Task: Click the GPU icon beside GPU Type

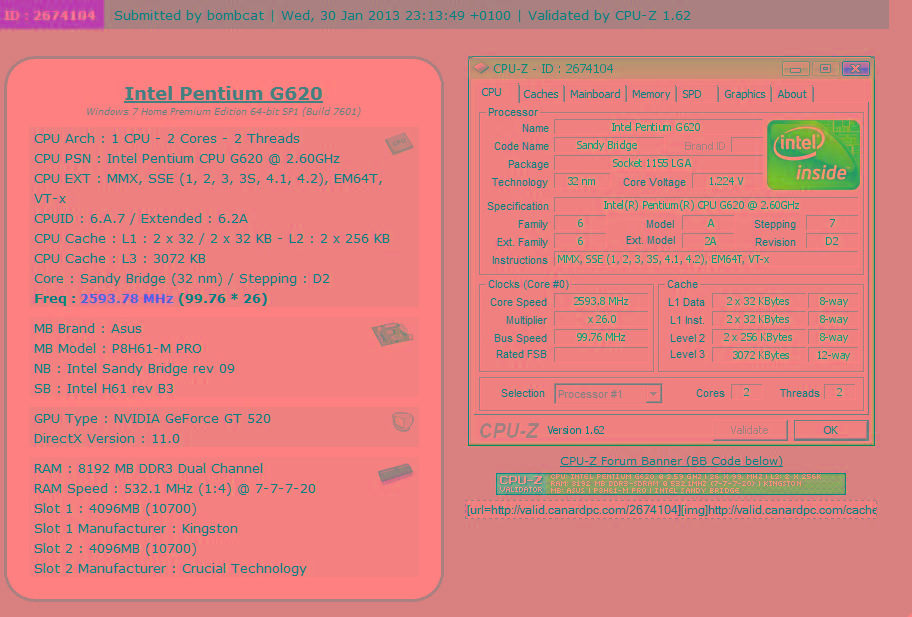Action: tap(402, 422)
